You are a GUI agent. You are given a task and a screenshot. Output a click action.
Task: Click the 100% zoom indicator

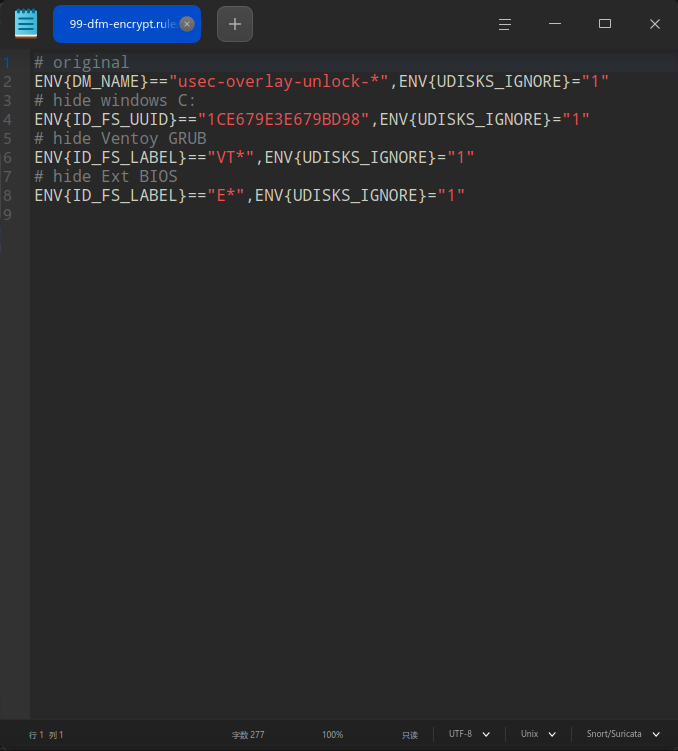click(332, 734)
